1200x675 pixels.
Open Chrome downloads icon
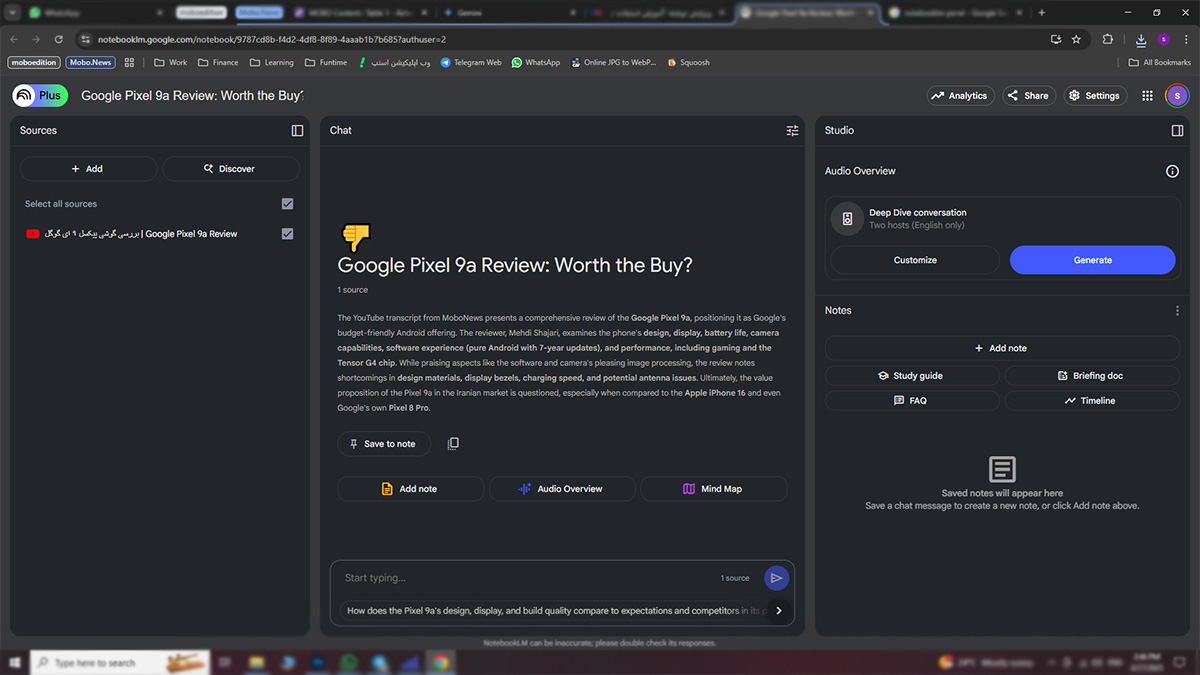tap(1141, 39)
